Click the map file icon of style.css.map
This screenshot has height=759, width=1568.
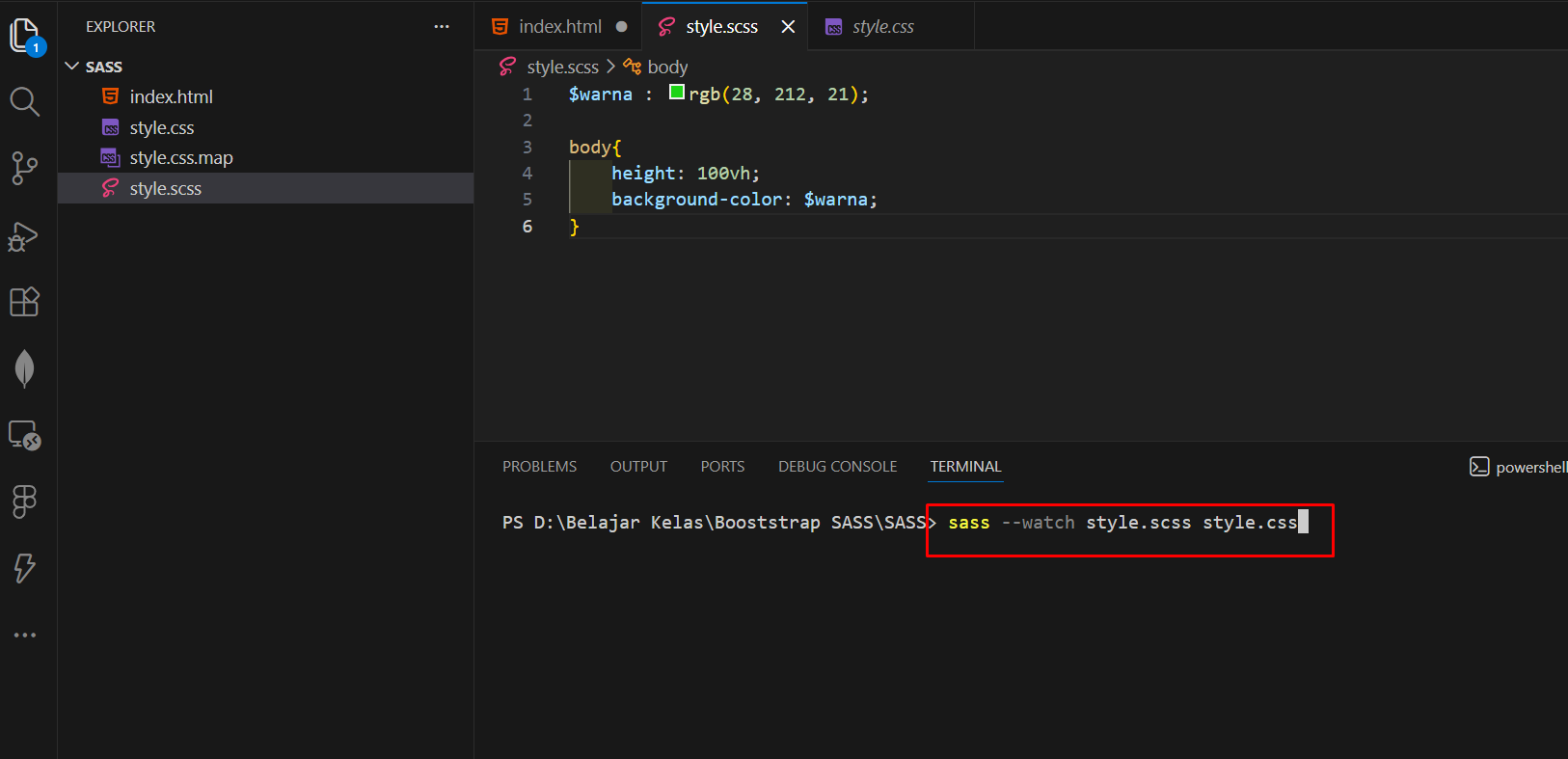pos(111,157)
